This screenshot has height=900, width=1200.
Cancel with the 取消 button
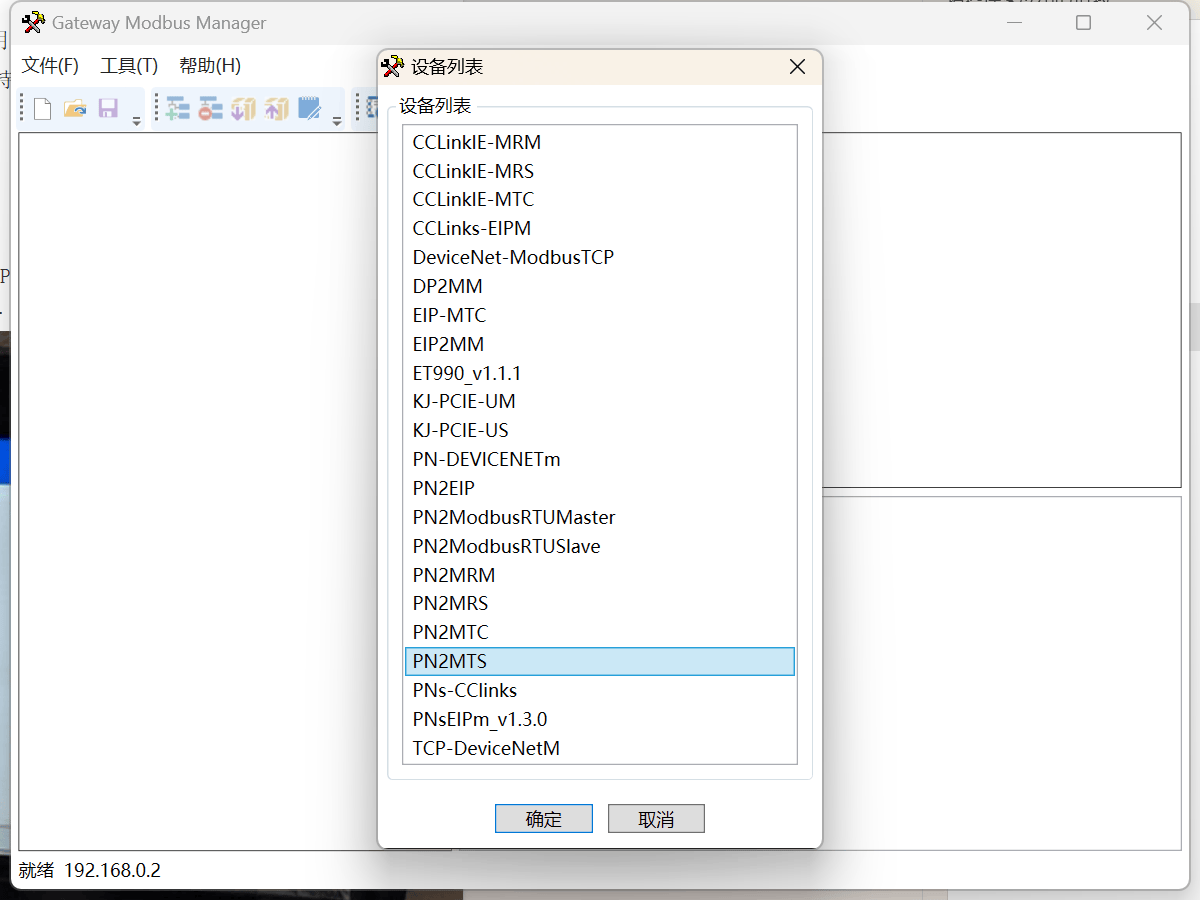click(x=656, y=819)
